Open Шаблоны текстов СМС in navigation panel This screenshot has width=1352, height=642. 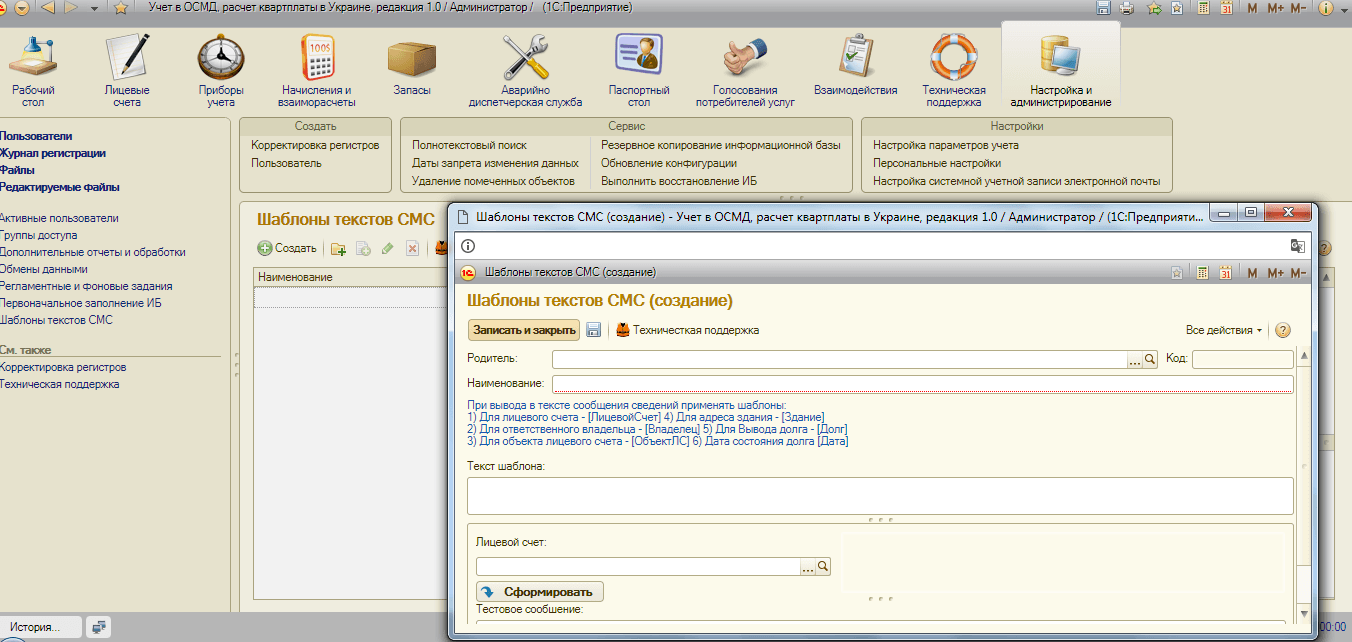point(56,320)
